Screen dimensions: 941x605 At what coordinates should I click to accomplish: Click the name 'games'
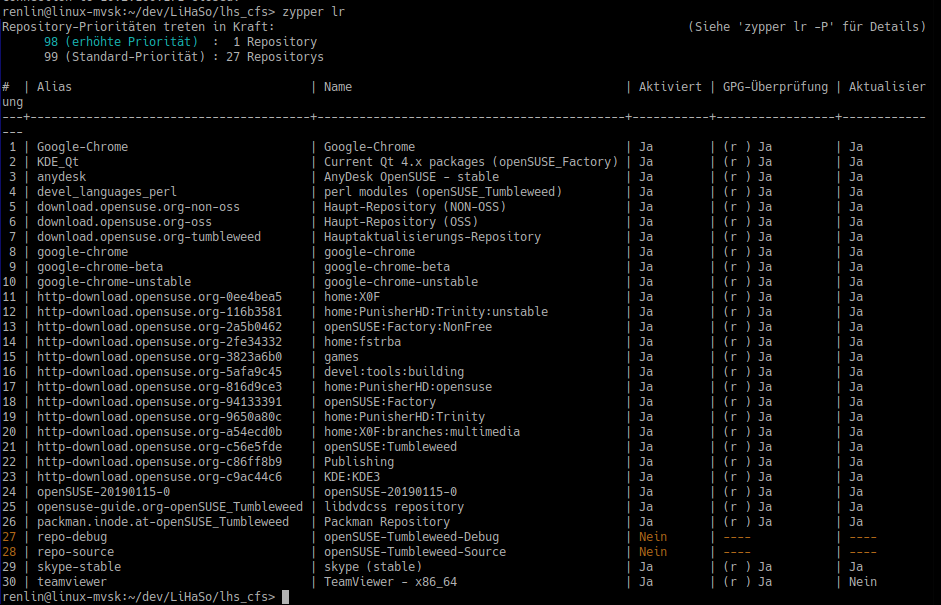point(341,357)
